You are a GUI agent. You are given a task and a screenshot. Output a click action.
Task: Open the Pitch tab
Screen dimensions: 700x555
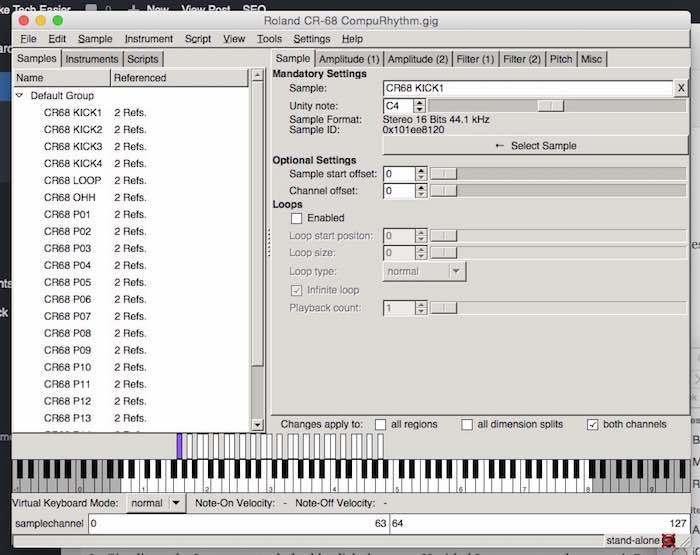coord(561,59)
